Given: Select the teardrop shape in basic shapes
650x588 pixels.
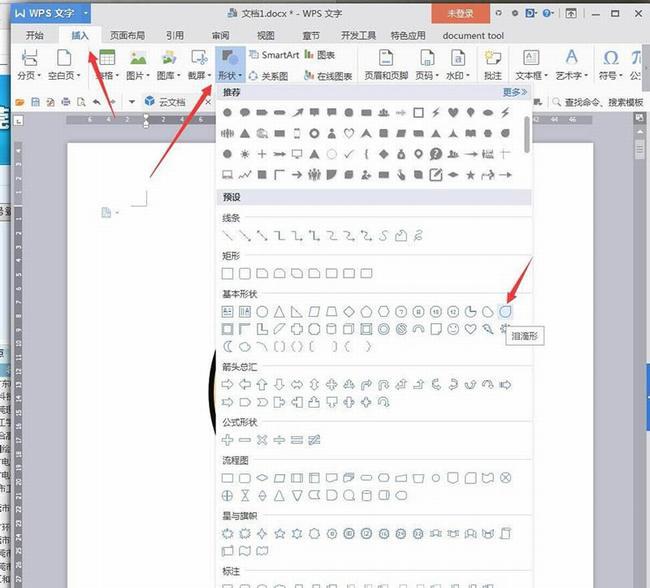Looking at the screenshot, I should [505, 311].
